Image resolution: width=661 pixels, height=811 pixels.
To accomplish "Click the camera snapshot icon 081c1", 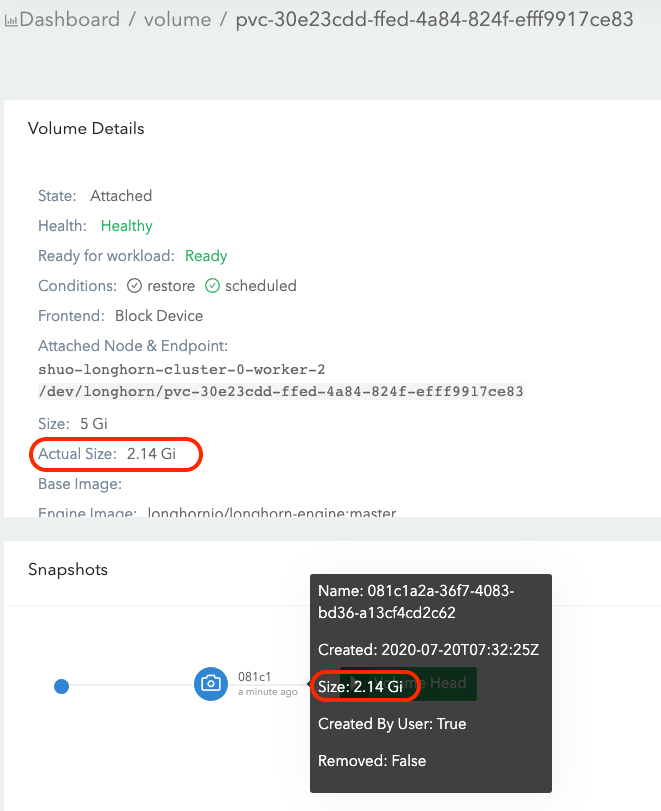I will 211,684.
